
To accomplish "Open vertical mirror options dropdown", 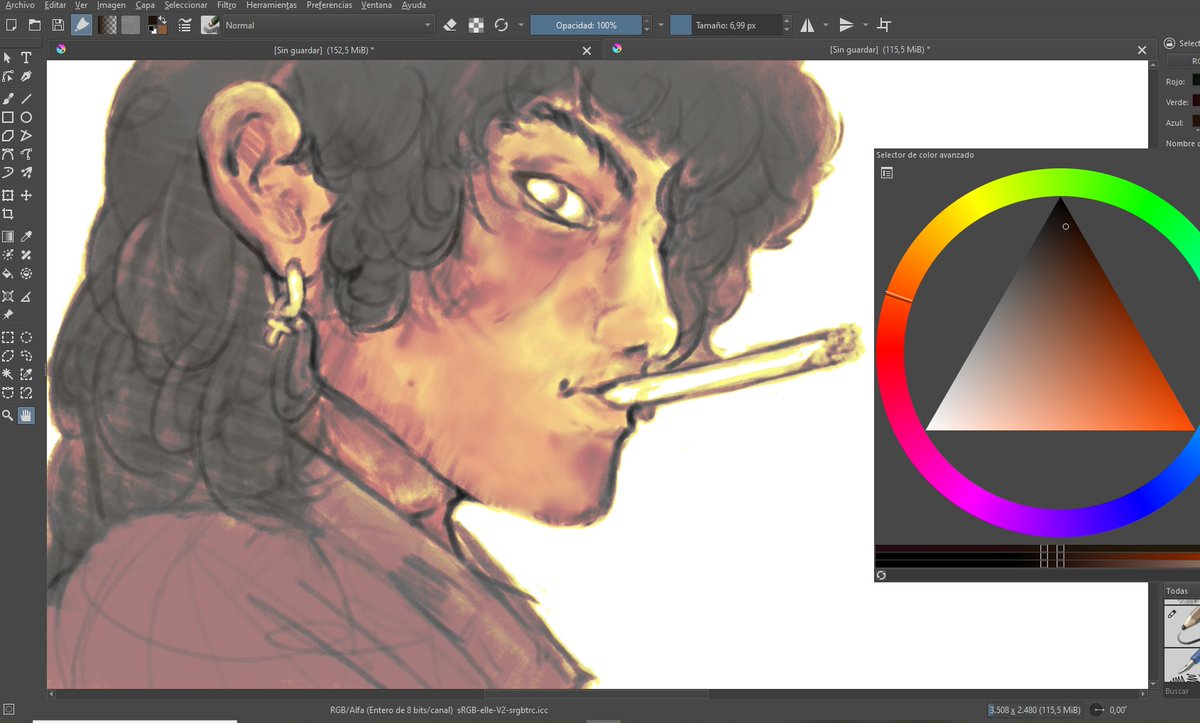I will click(866, 24).
